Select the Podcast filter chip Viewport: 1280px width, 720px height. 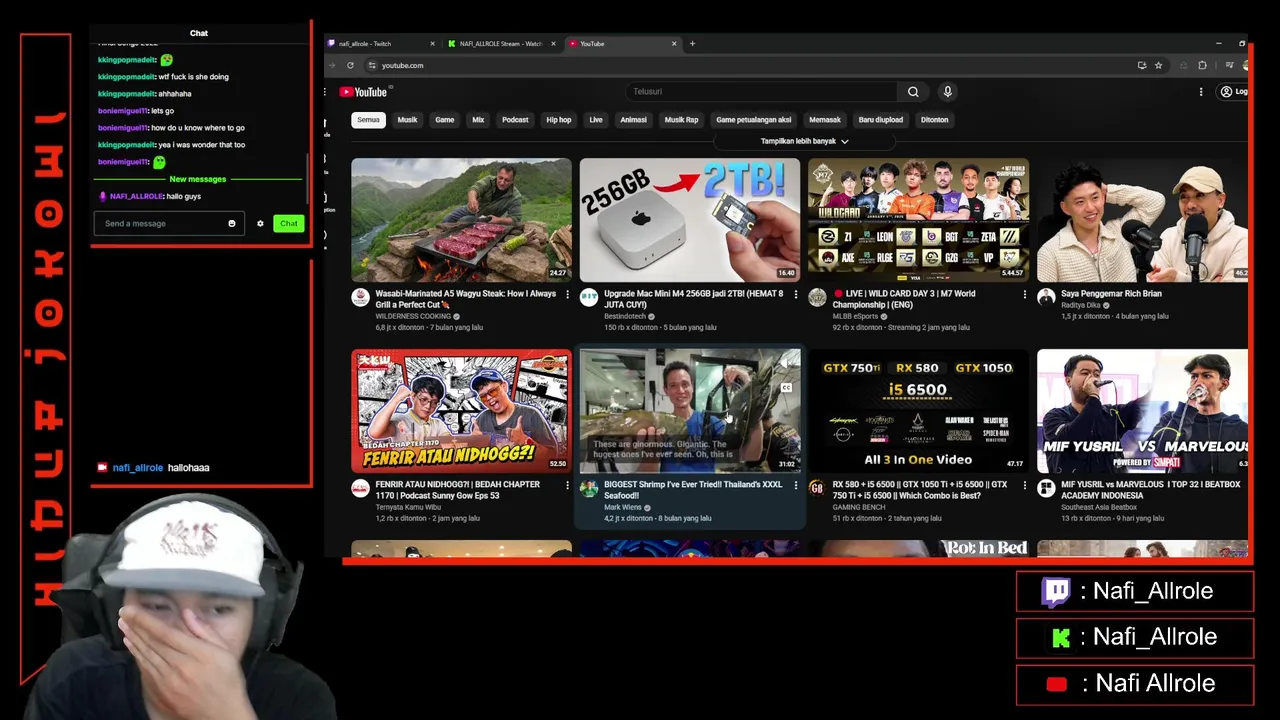click(515, 120)
